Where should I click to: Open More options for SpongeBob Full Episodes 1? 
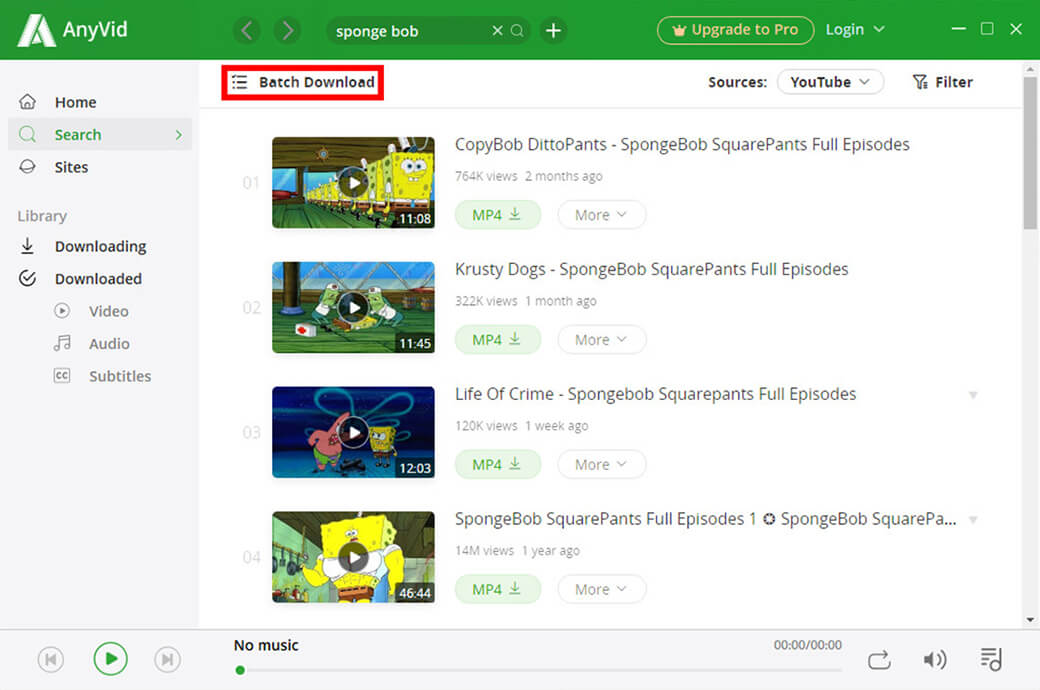point(602,589)
